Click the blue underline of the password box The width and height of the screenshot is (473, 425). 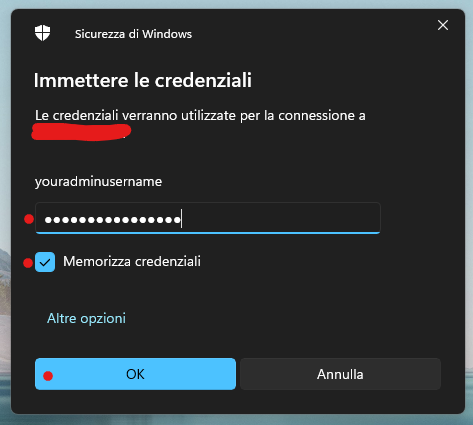click(x=208, y=233)
